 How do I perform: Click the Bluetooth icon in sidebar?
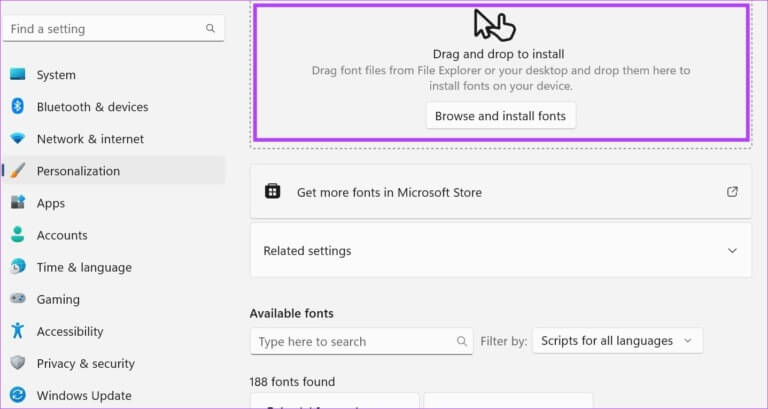pos(18,106)
